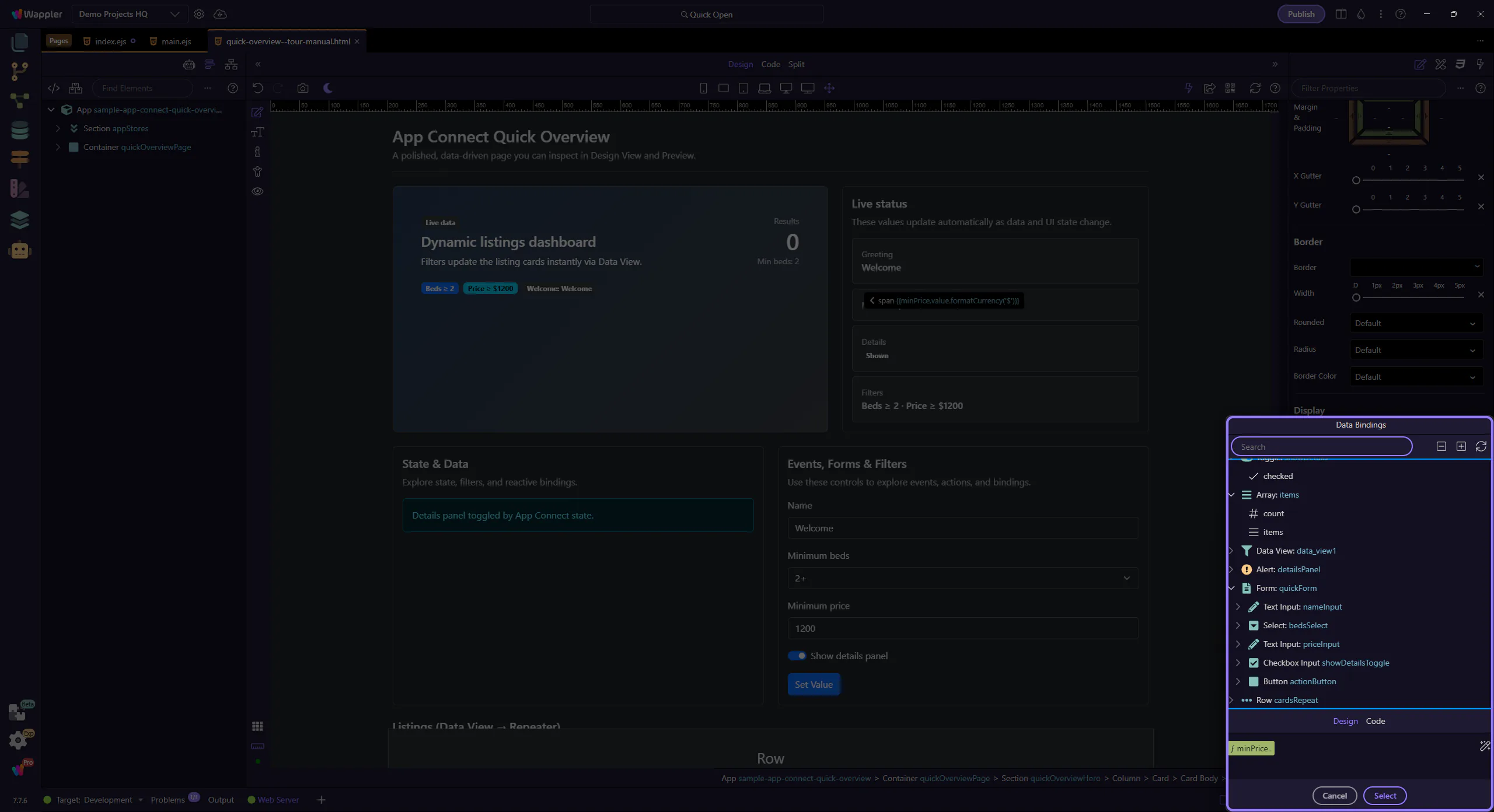Click the collapse-all icon in Data Bindings
This screenshot has height=812, width=1494.
pos(1441,446)
